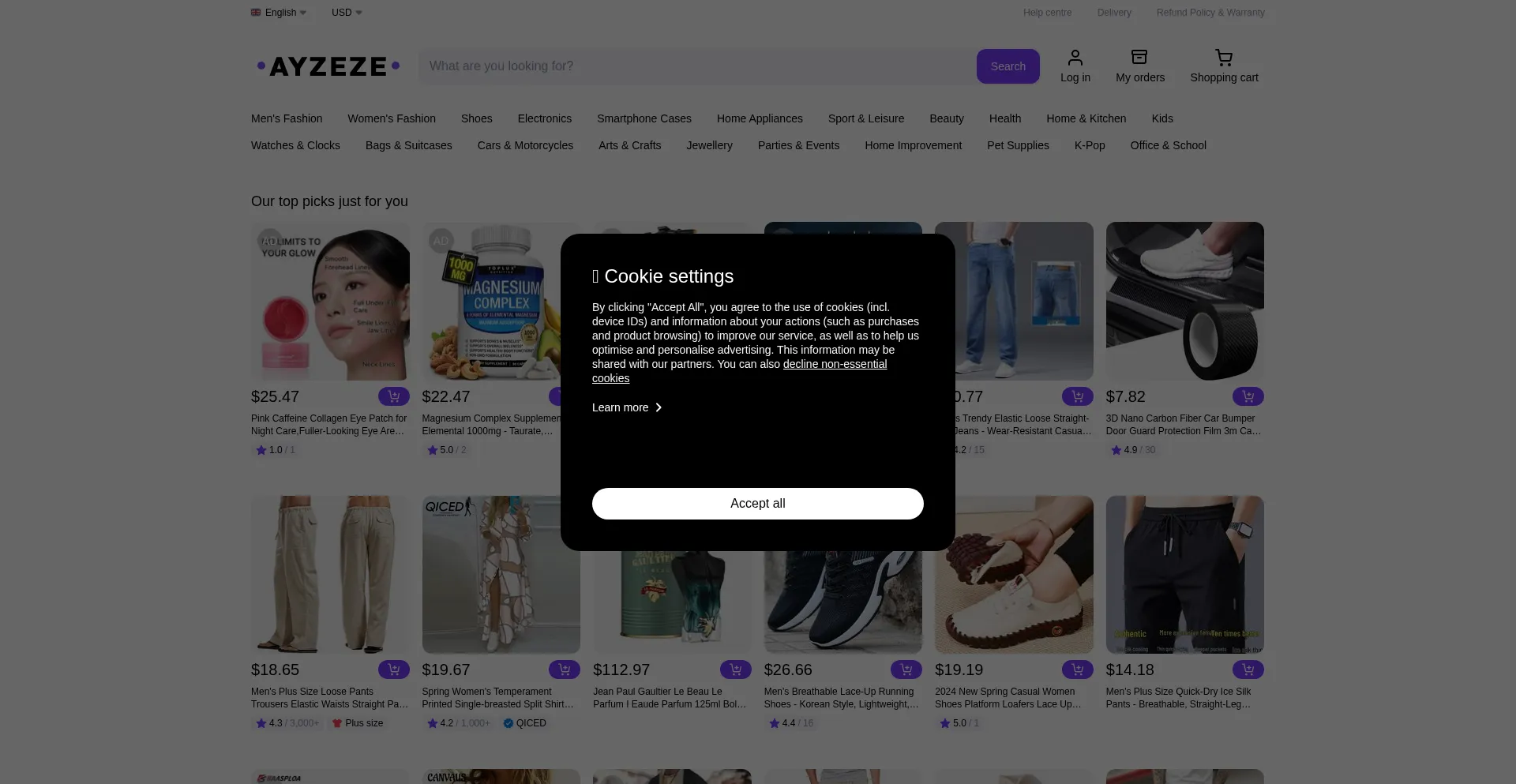Viewport: 1516px width, 784px height.
Task: Go to the Kids category
Action: [x=1162, y=118]
